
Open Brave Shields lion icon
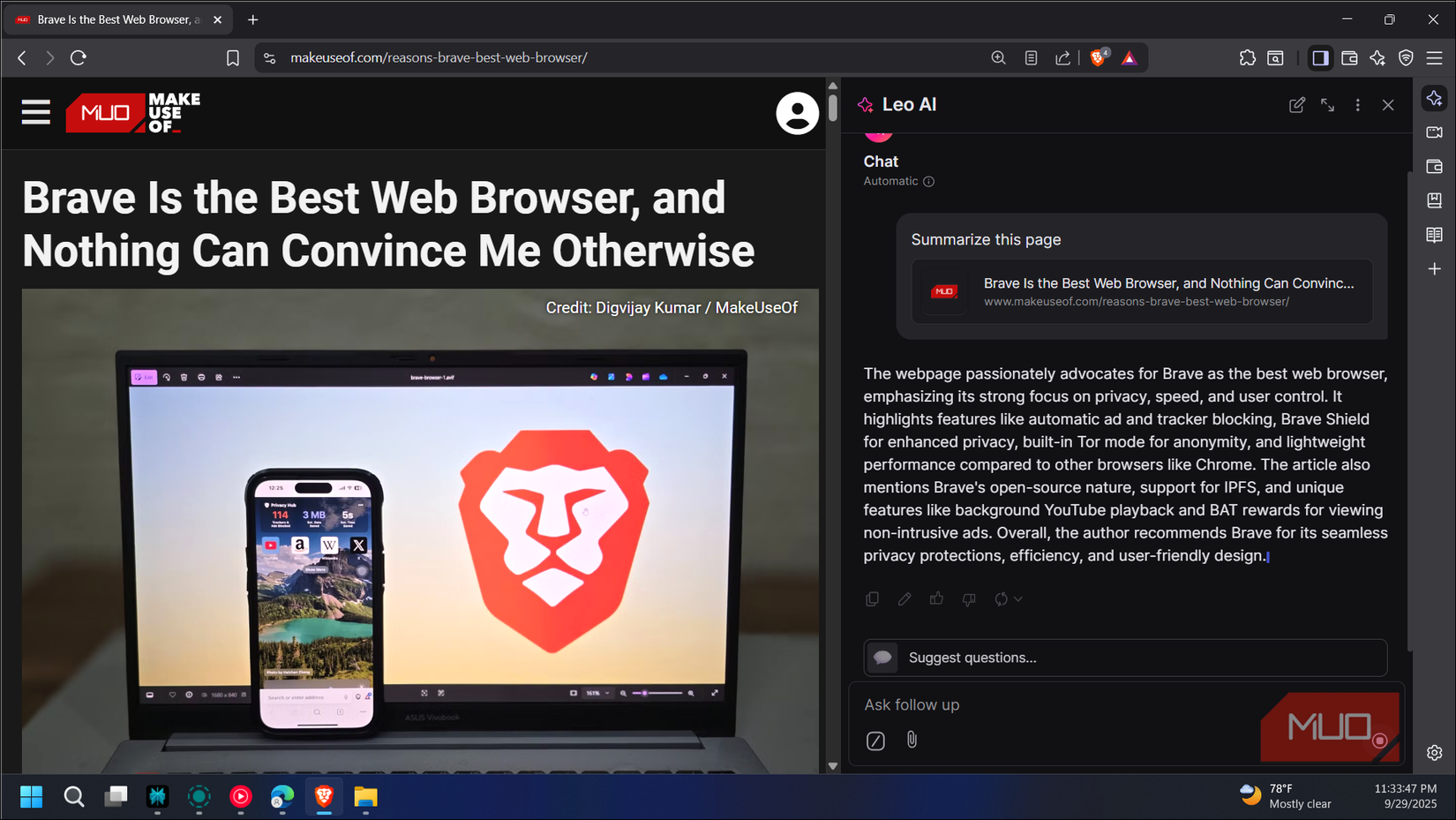(x=1099, y=57)
